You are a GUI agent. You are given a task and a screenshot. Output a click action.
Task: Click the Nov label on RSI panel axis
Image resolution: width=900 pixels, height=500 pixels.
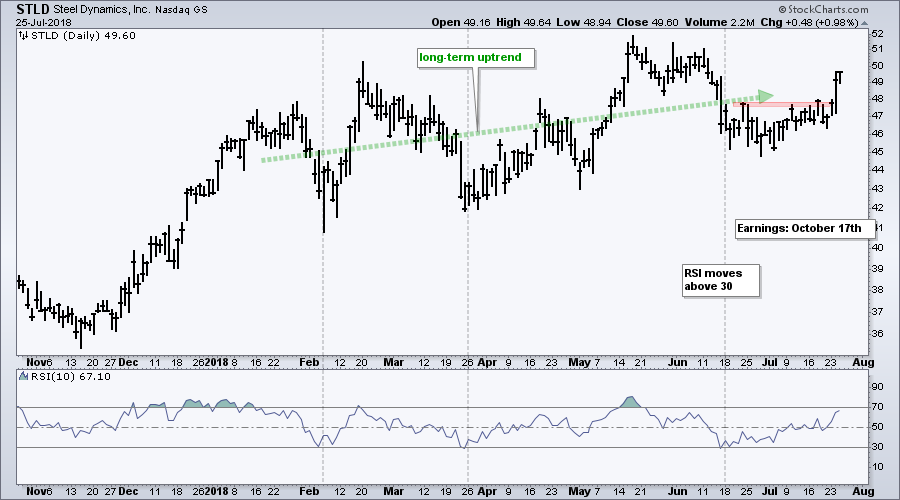coord(36,491)
